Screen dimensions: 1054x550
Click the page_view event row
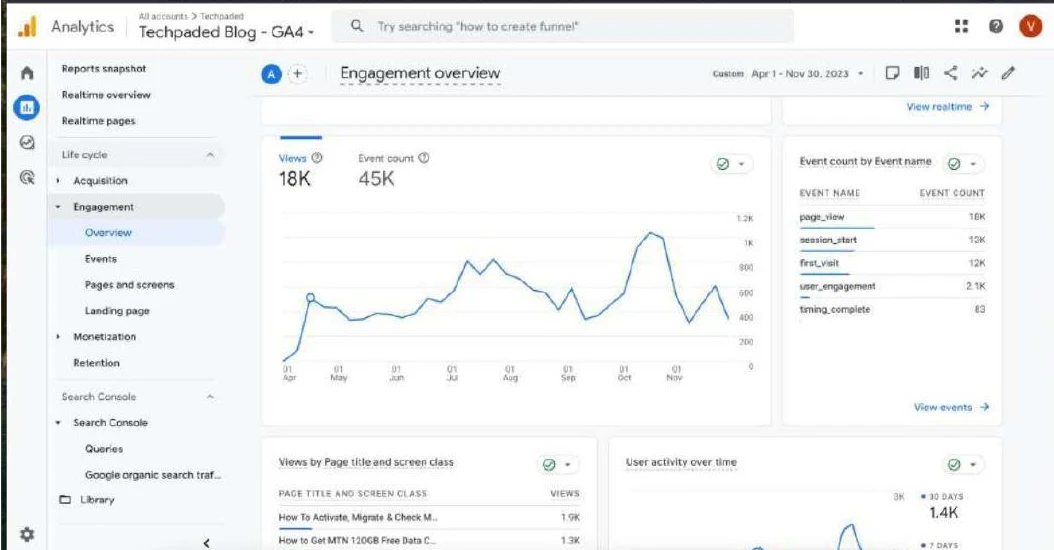point(892,217)
